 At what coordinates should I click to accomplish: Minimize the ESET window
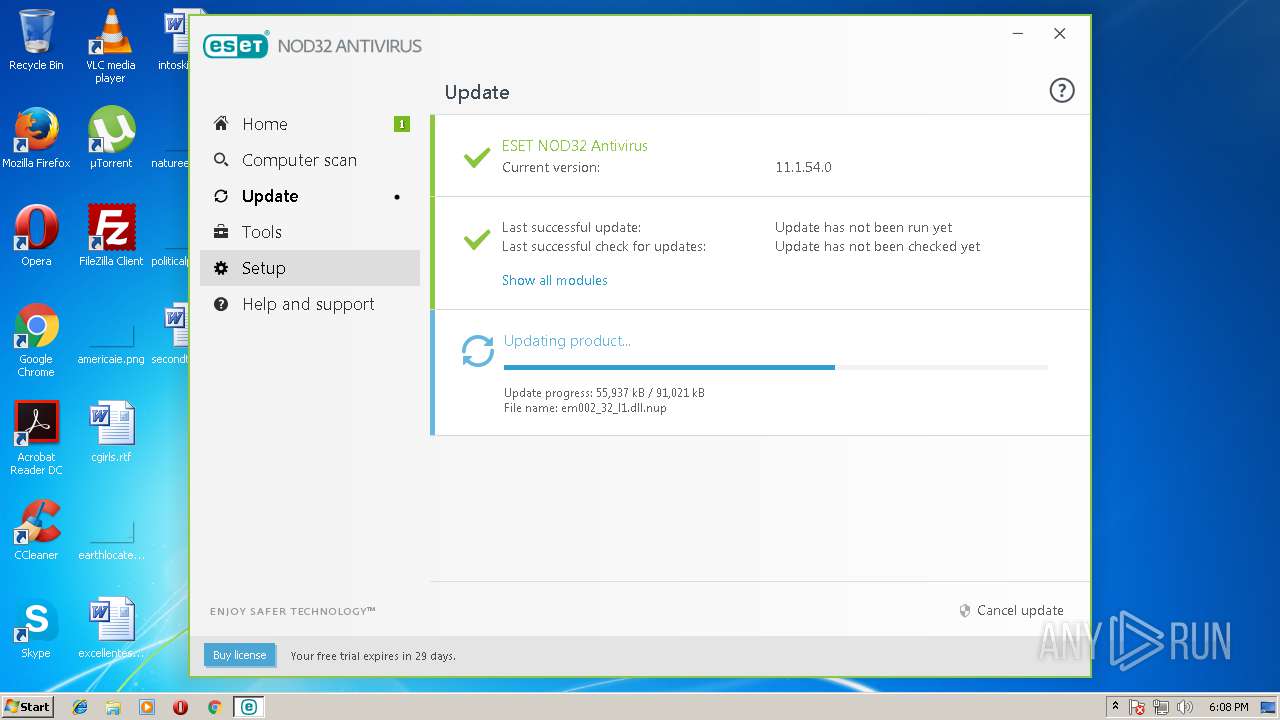tap(1018, 34)
